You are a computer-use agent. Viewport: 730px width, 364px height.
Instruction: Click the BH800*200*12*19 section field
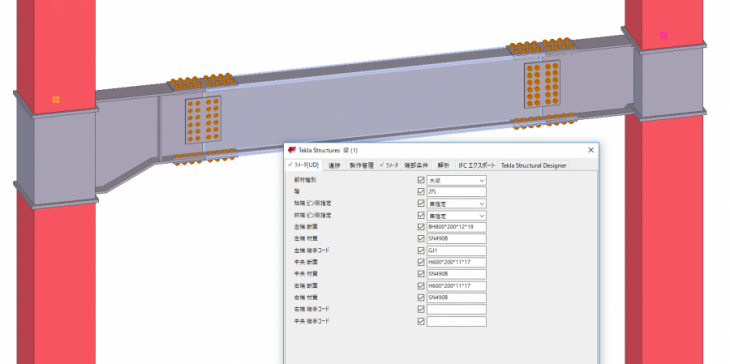click(457, 227)
